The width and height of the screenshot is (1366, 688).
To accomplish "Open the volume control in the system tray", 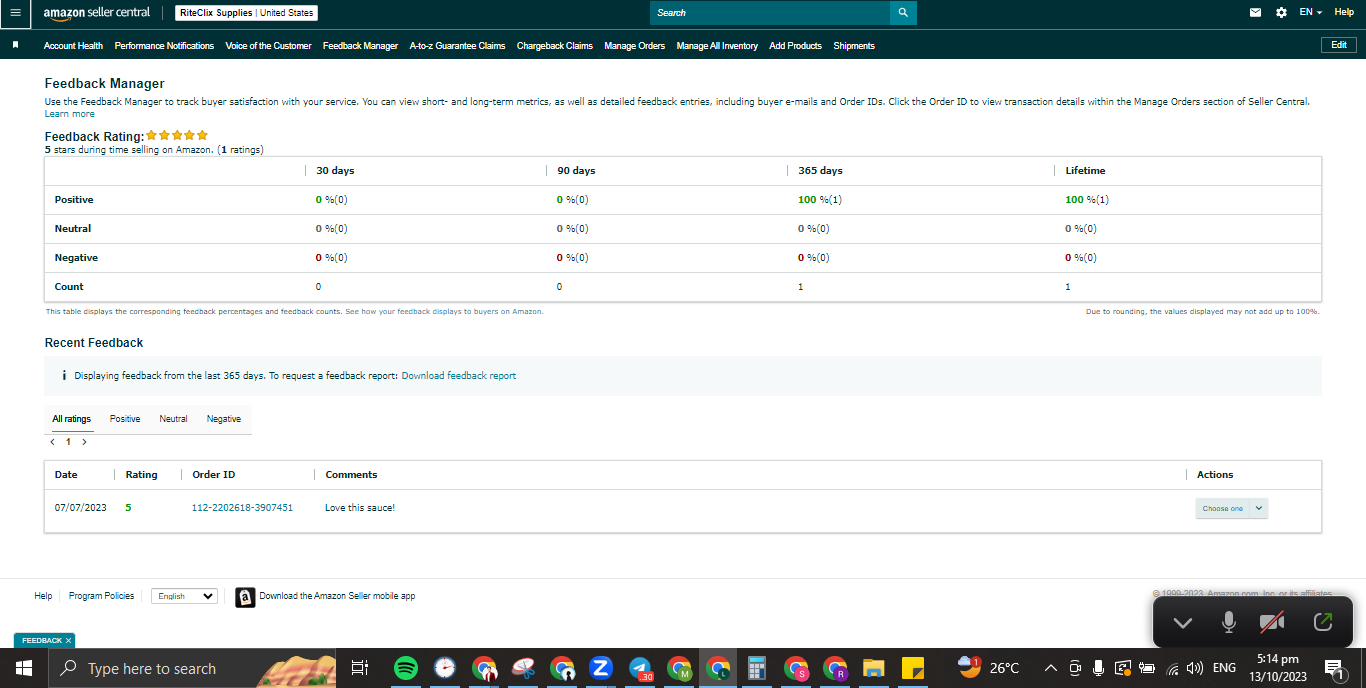I will (1195, 668).
